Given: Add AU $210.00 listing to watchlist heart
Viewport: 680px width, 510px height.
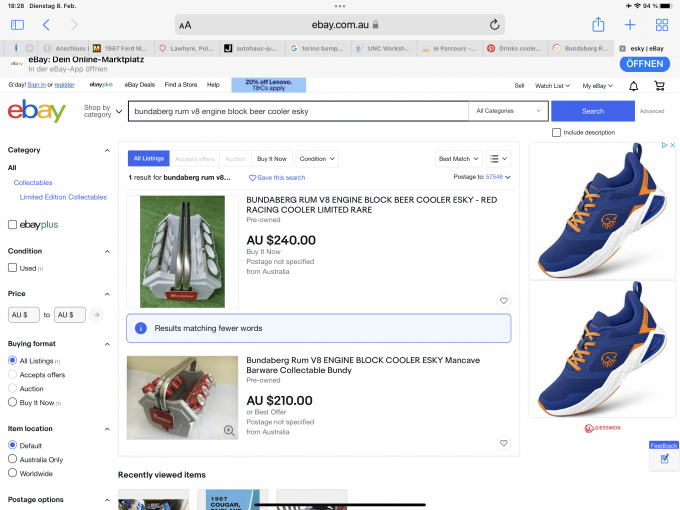Looking at the screenshot, I should tap(503, 443).
